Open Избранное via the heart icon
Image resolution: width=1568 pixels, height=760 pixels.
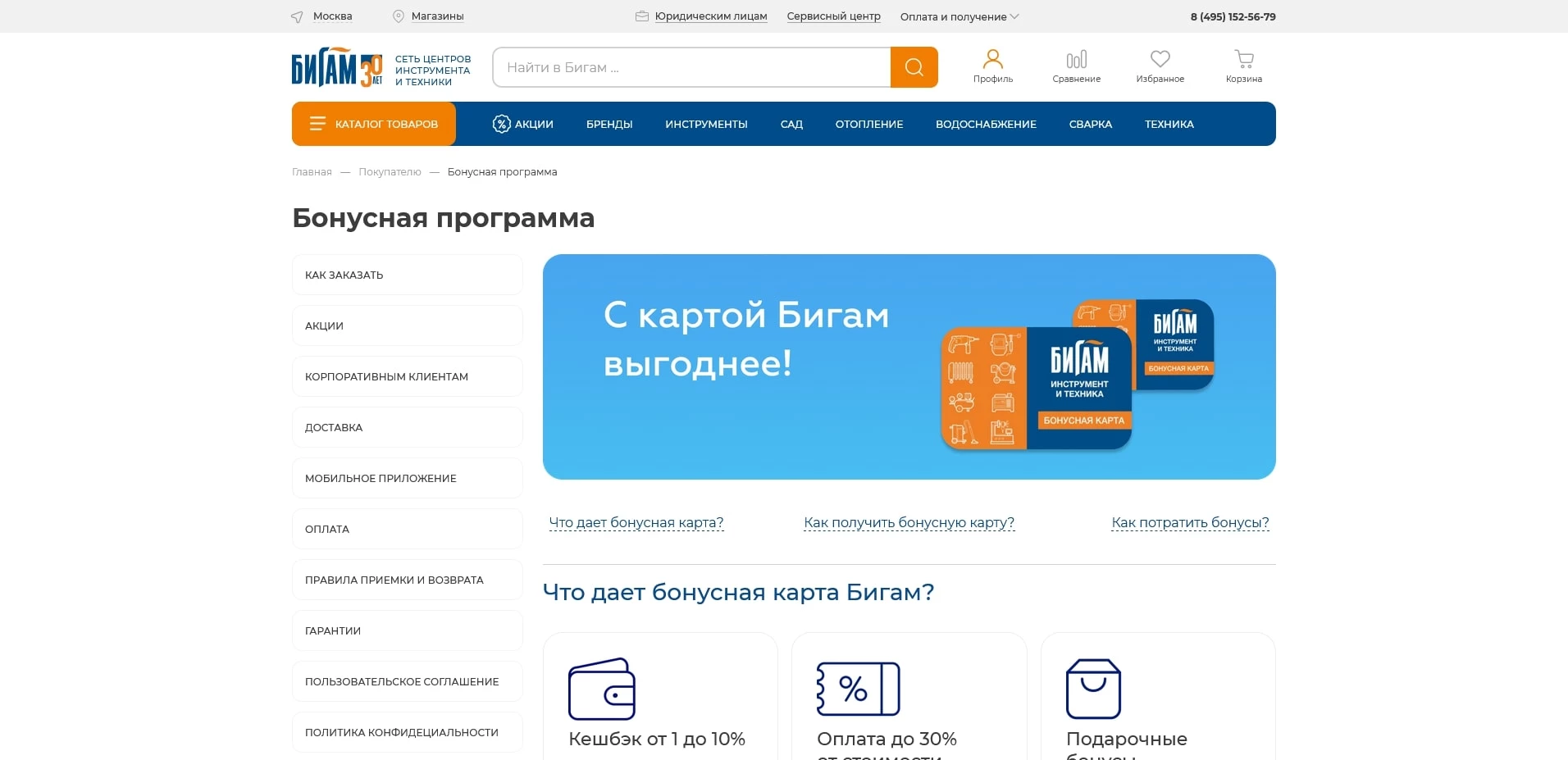pos(1160,59)
